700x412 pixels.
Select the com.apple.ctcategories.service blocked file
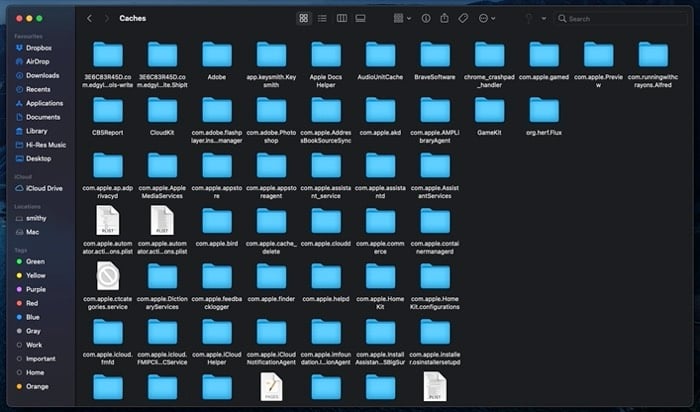pos(108,276)
